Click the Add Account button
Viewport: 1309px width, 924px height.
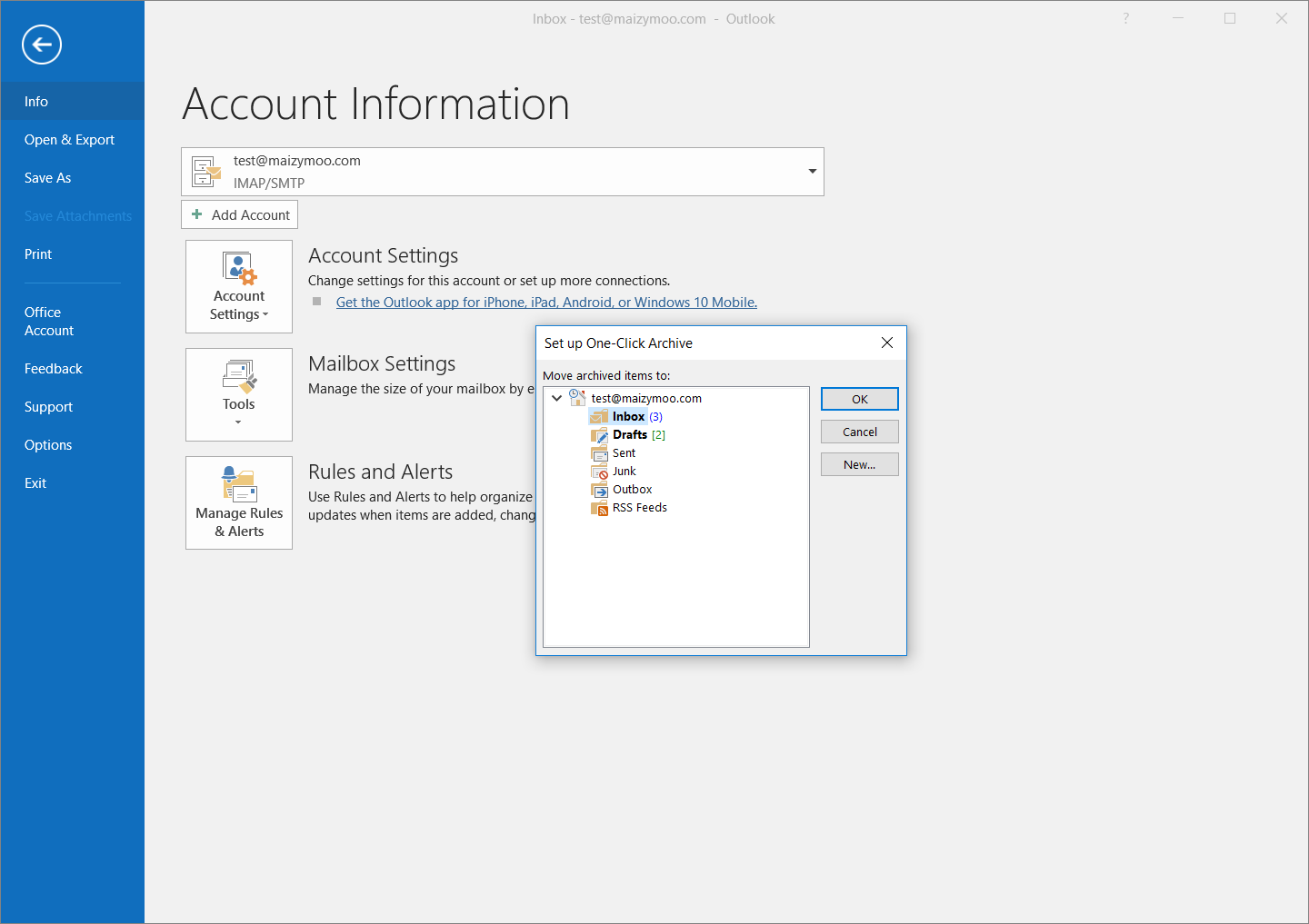(x=240, y=215)
